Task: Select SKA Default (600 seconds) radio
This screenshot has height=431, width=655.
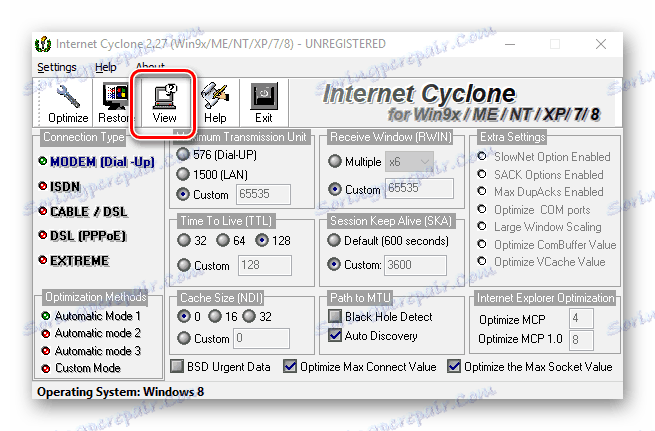Action: (x=334, y=241)
